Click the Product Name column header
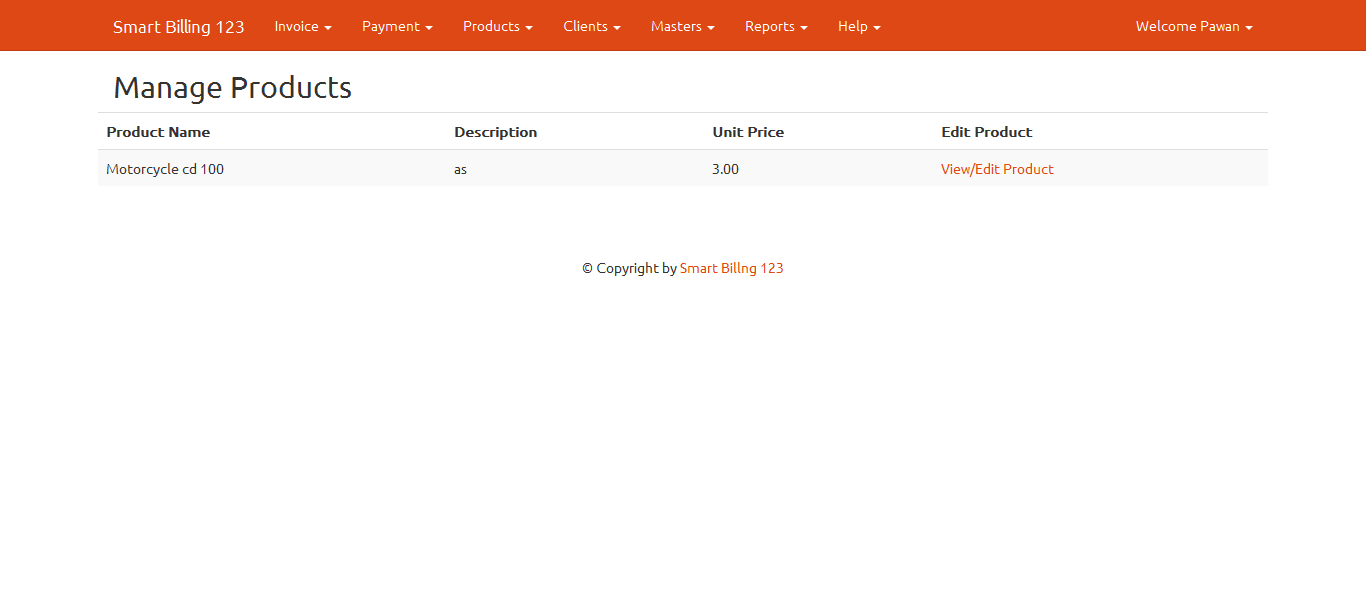 click(x=158, y=132)
